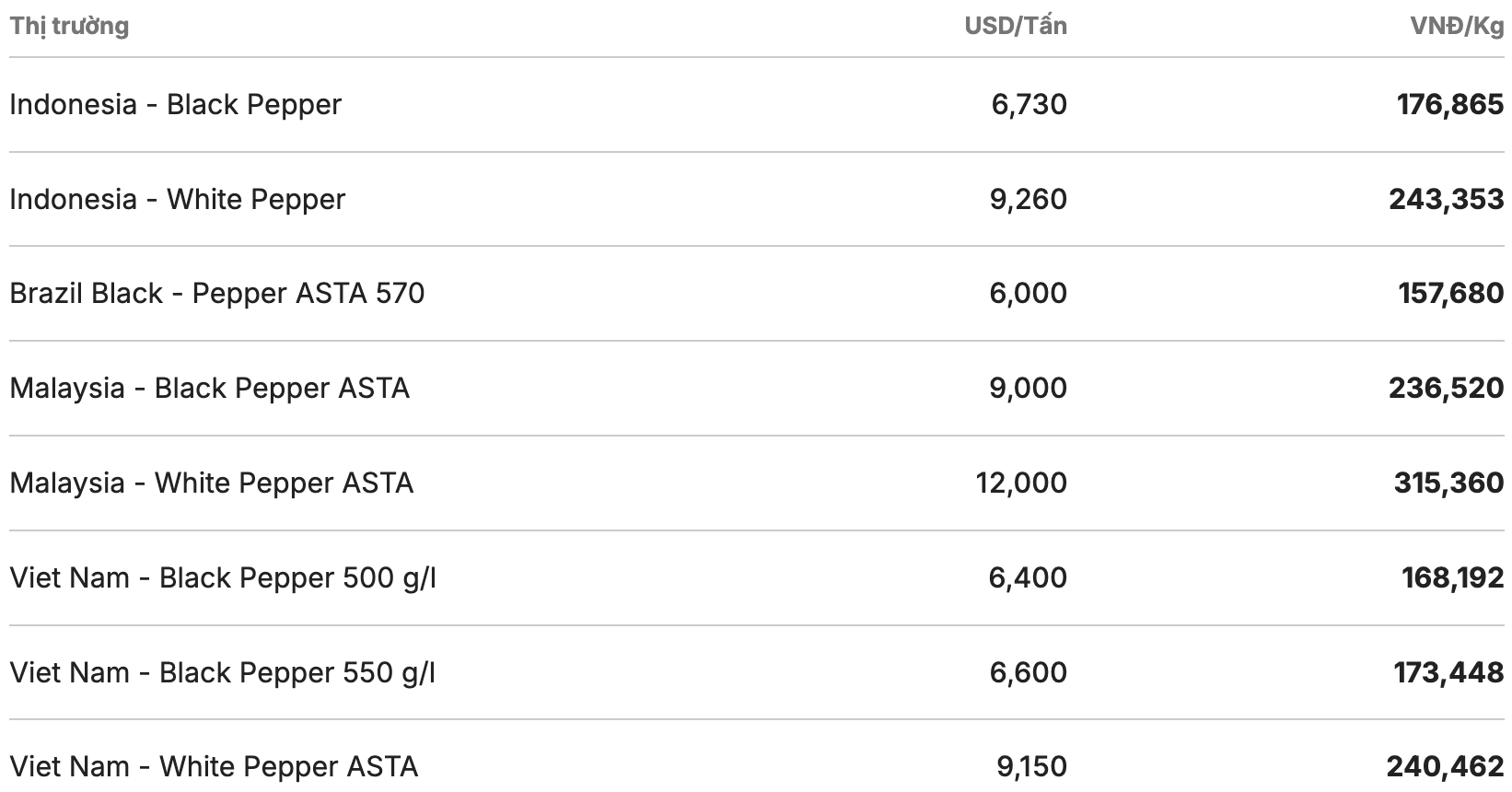Click Brazil Black - Pepper ASTA 570
The height and width of the screenshot is (792, 1512).
[216, 293]
